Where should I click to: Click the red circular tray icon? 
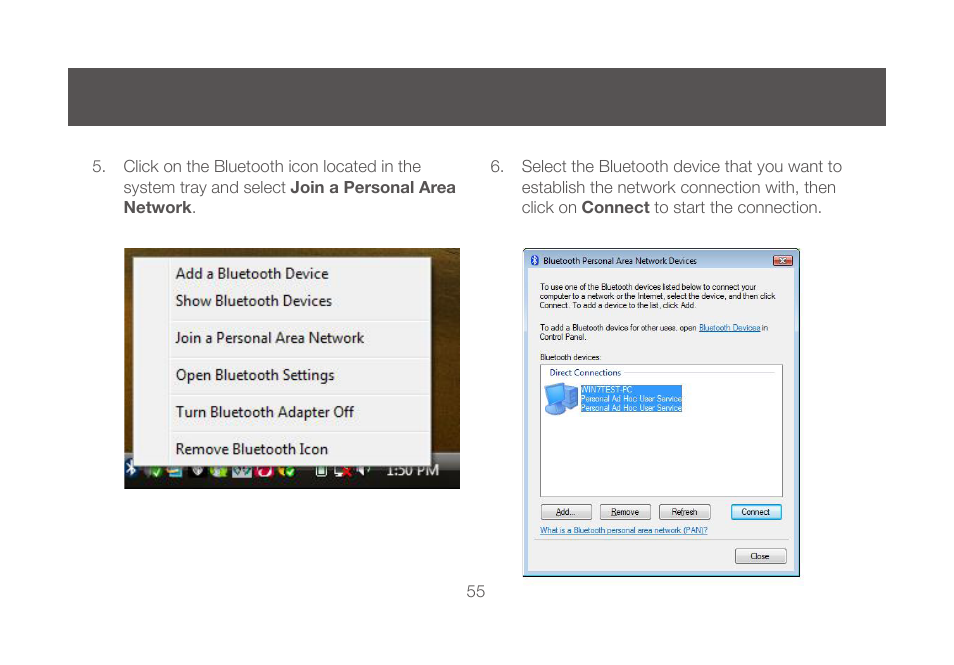[x=265, y=471]
